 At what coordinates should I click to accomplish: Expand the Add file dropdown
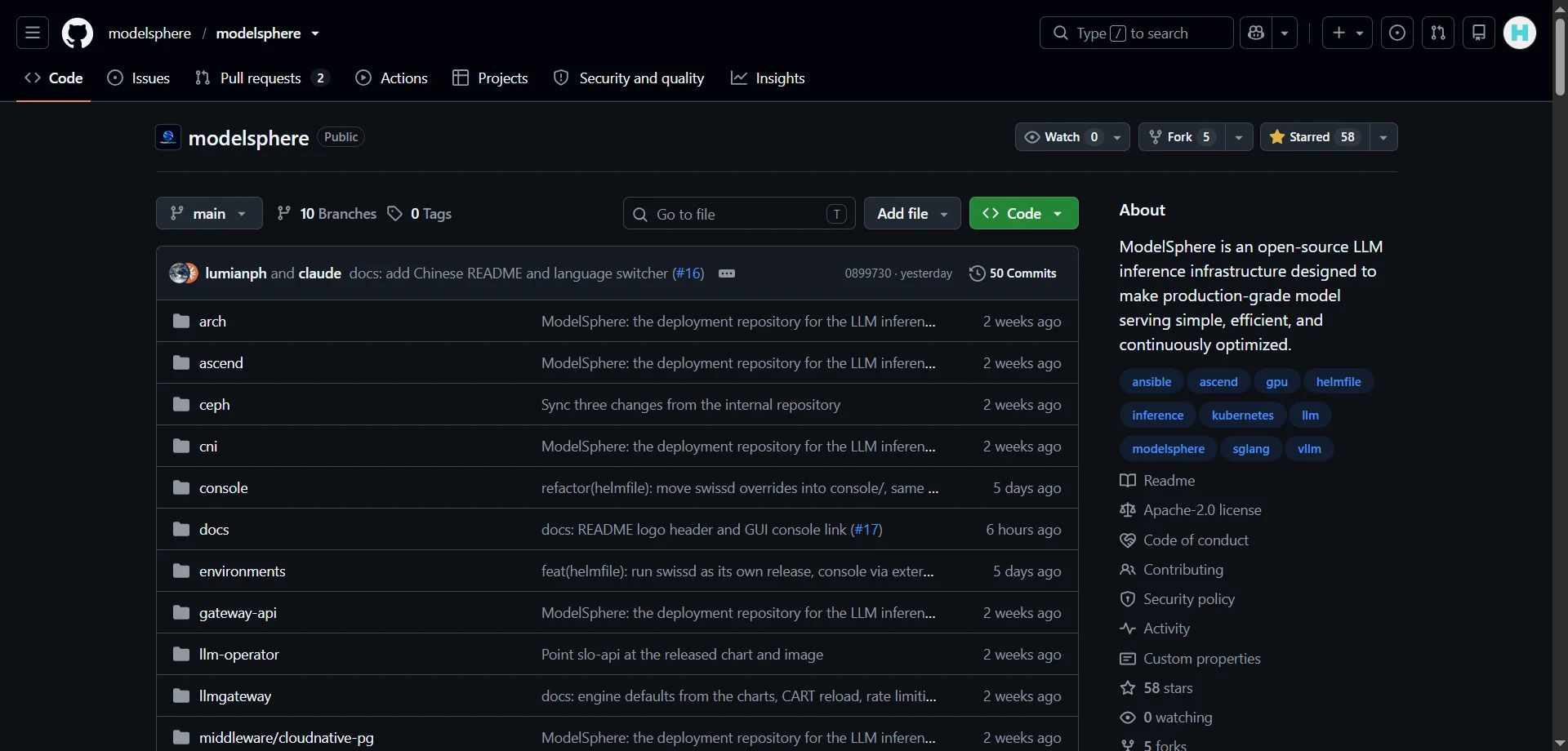pos(912,213)
